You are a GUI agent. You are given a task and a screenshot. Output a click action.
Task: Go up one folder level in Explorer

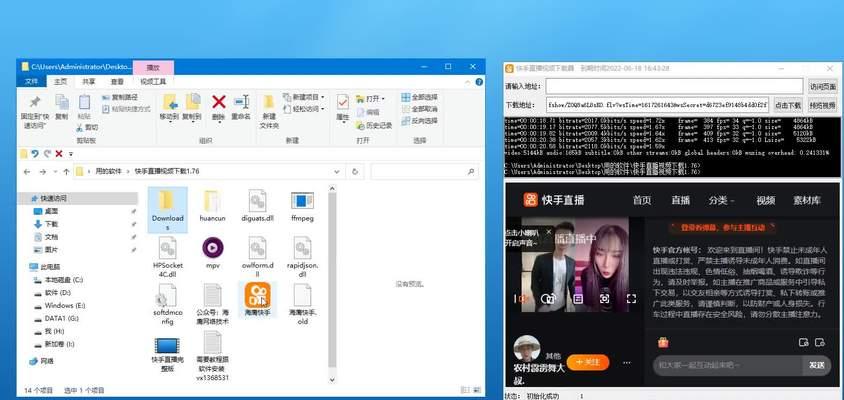(x=66, y=172)
